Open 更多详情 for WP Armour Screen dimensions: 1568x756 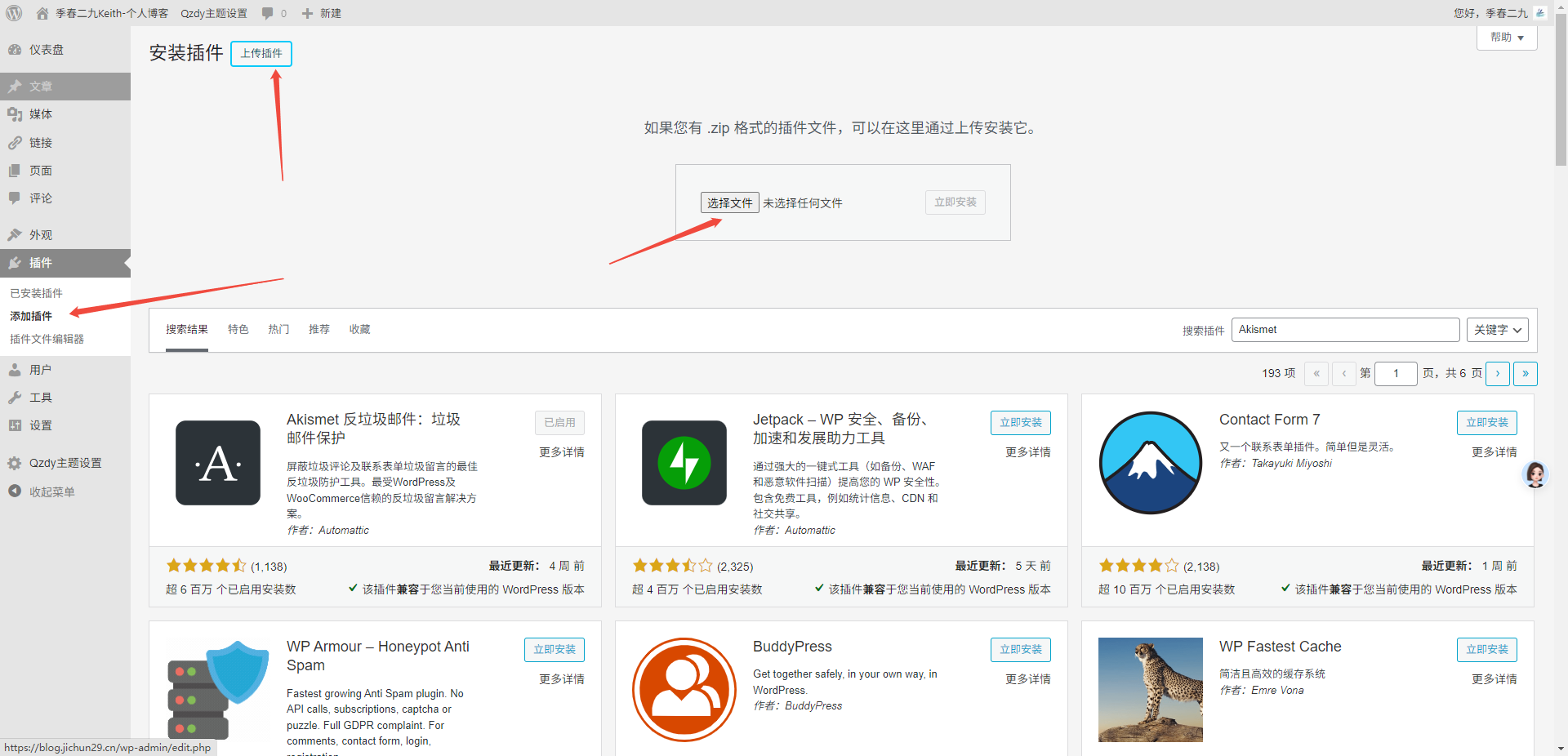(x=562, y=679)
